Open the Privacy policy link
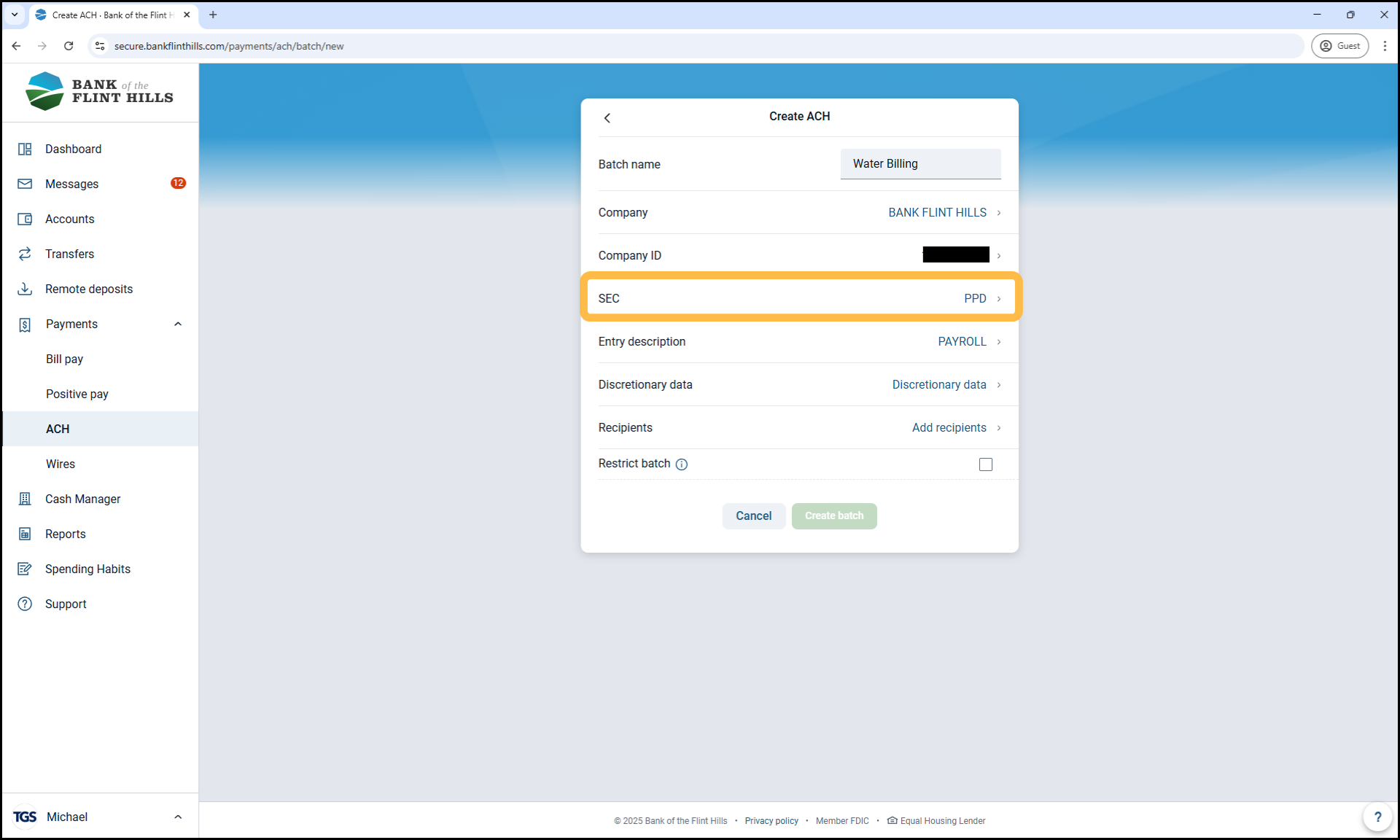This screenshot has height=840, width=1400. [771, 821]
